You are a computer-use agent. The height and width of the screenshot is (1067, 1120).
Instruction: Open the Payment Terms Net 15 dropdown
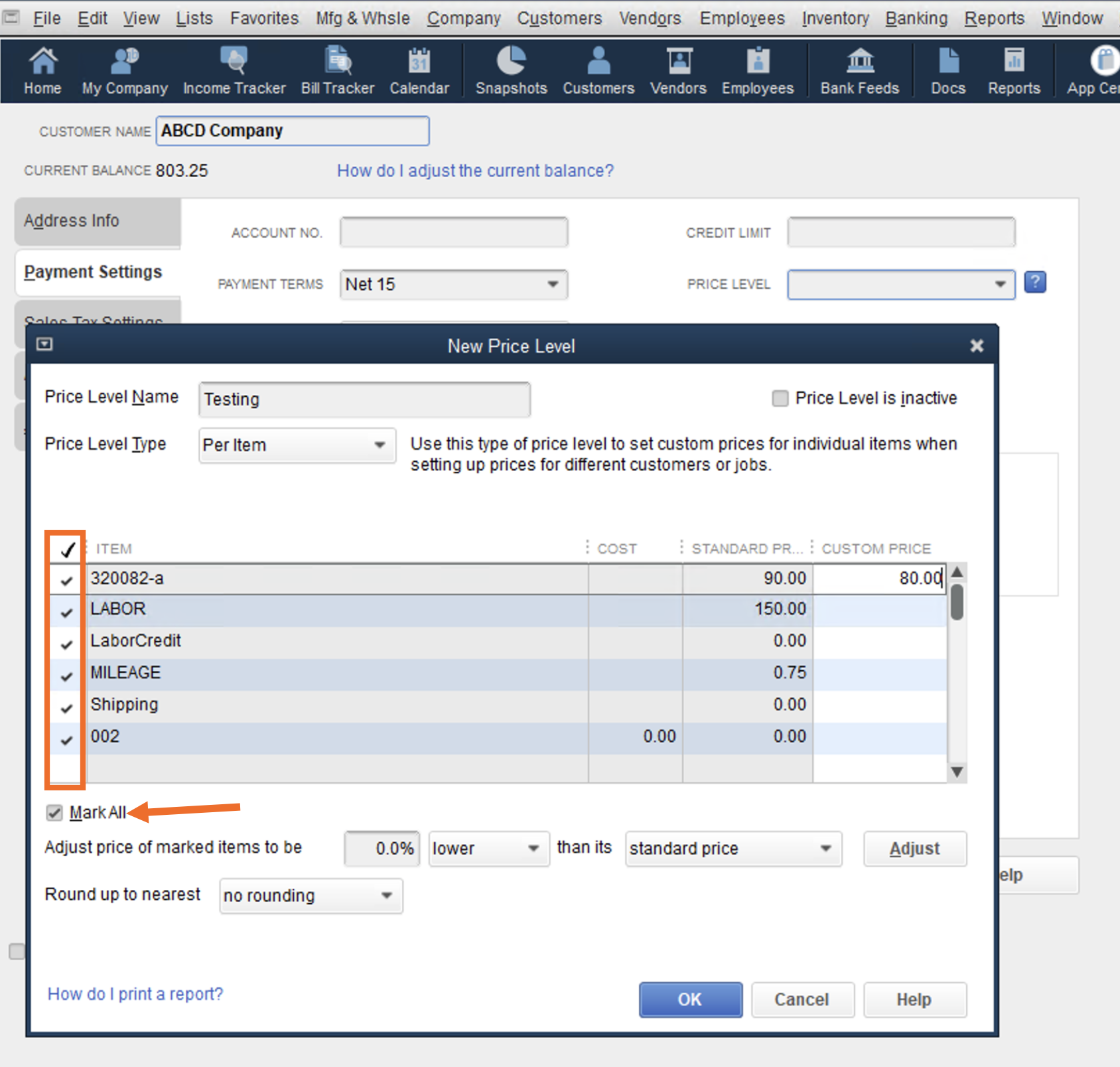[x=552, y=285]
